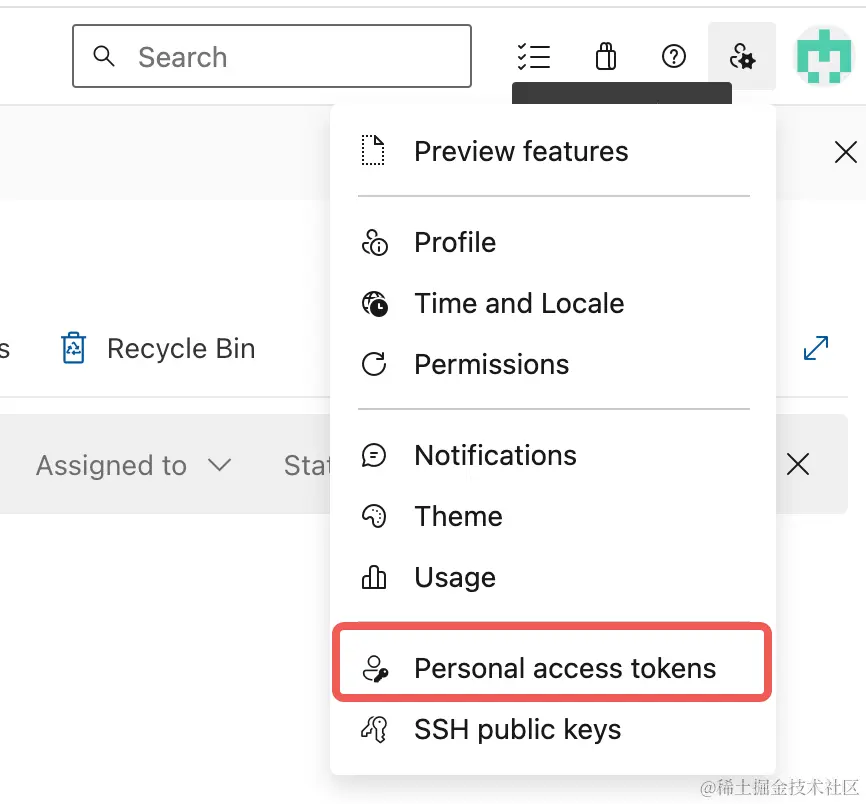Focus the Search input field
This screenshot has height=804, width=866.
[272, 56]
